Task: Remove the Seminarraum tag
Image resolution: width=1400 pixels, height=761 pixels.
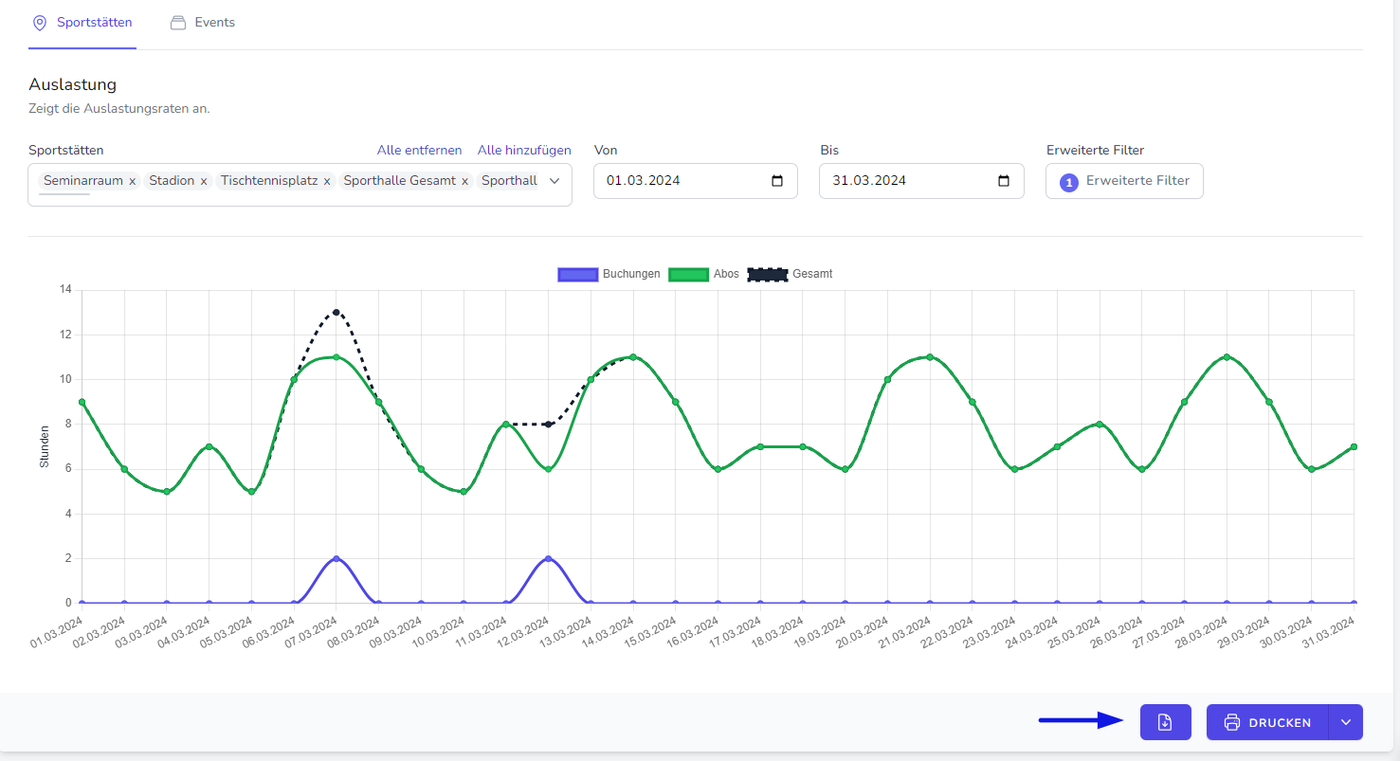Action: tap(132, 181)
